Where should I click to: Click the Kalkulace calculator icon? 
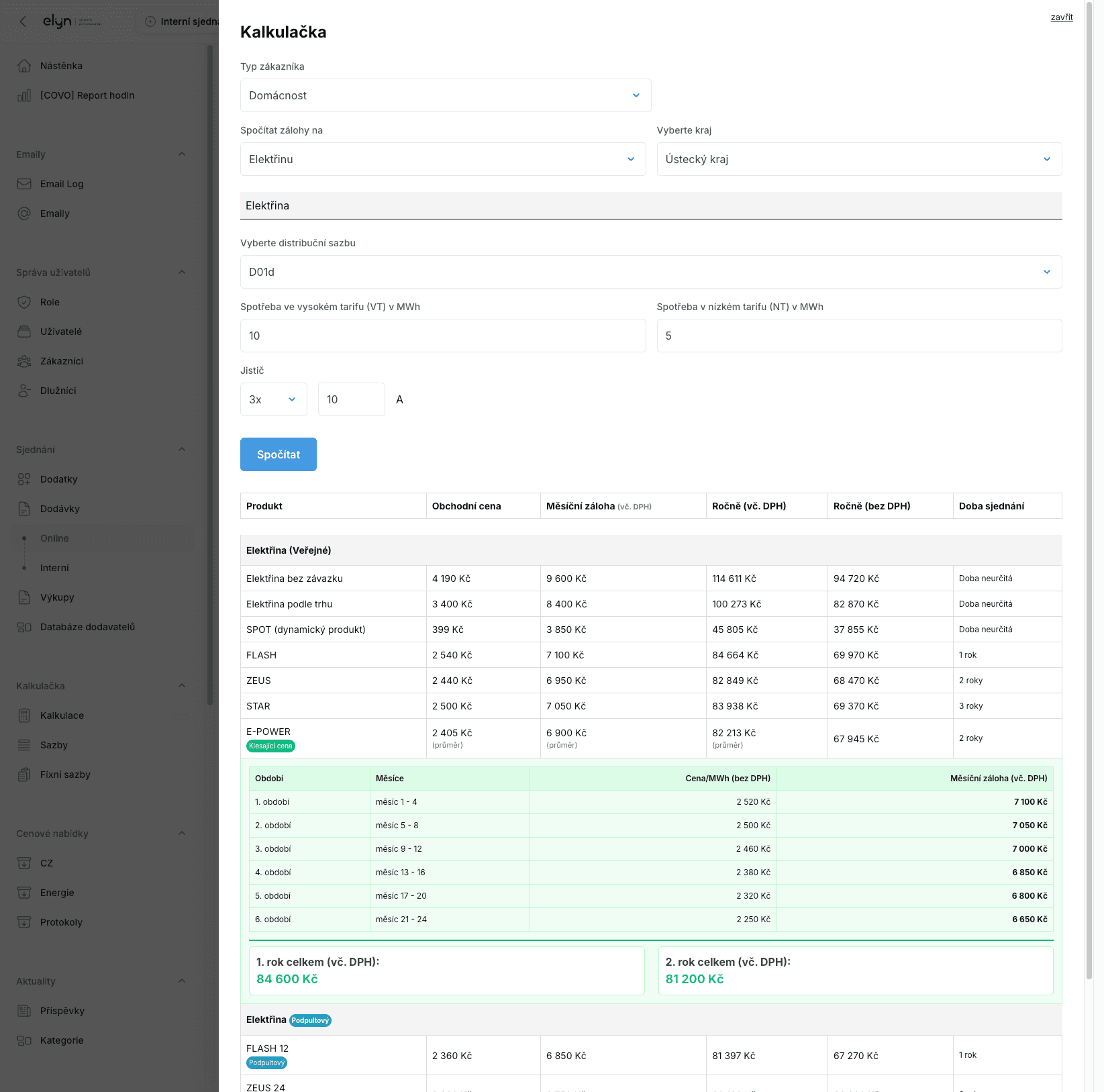[x=24, y=715]
